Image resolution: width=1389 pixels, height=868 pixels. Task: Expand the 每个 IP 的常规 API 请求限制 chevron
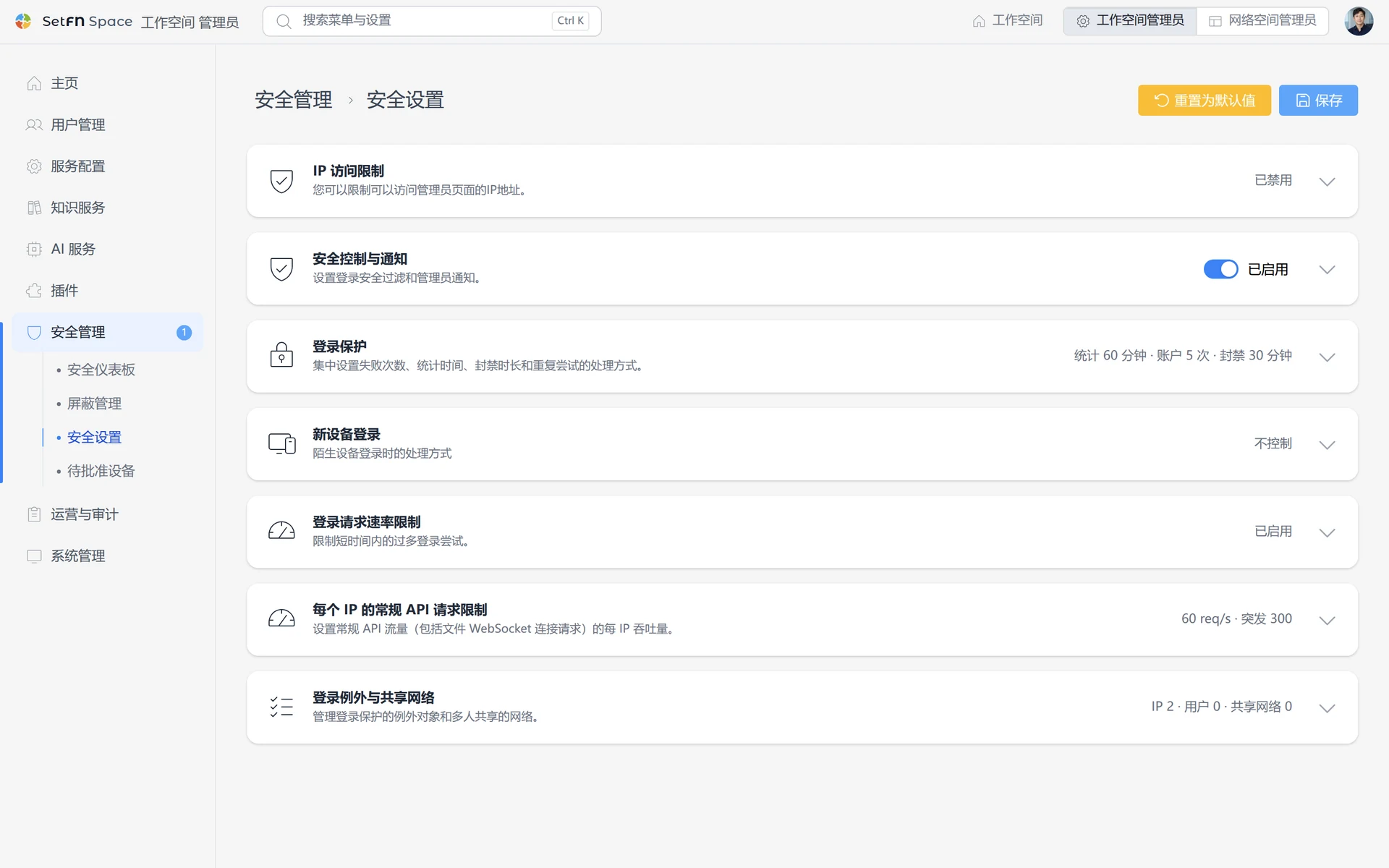(1327, 620)
